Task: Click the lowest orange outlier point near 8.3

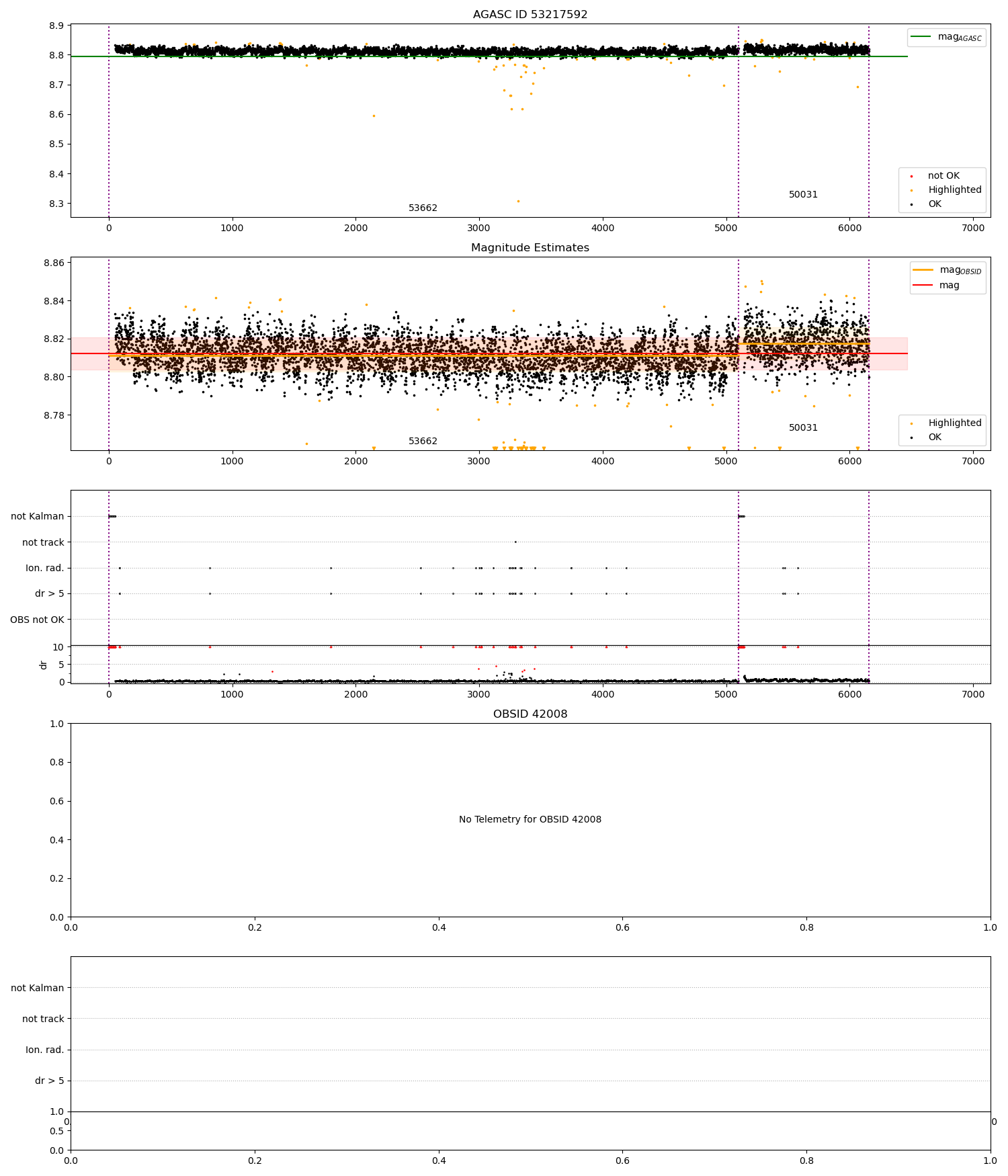Action: pyautogui.click(x=517, y=201)
